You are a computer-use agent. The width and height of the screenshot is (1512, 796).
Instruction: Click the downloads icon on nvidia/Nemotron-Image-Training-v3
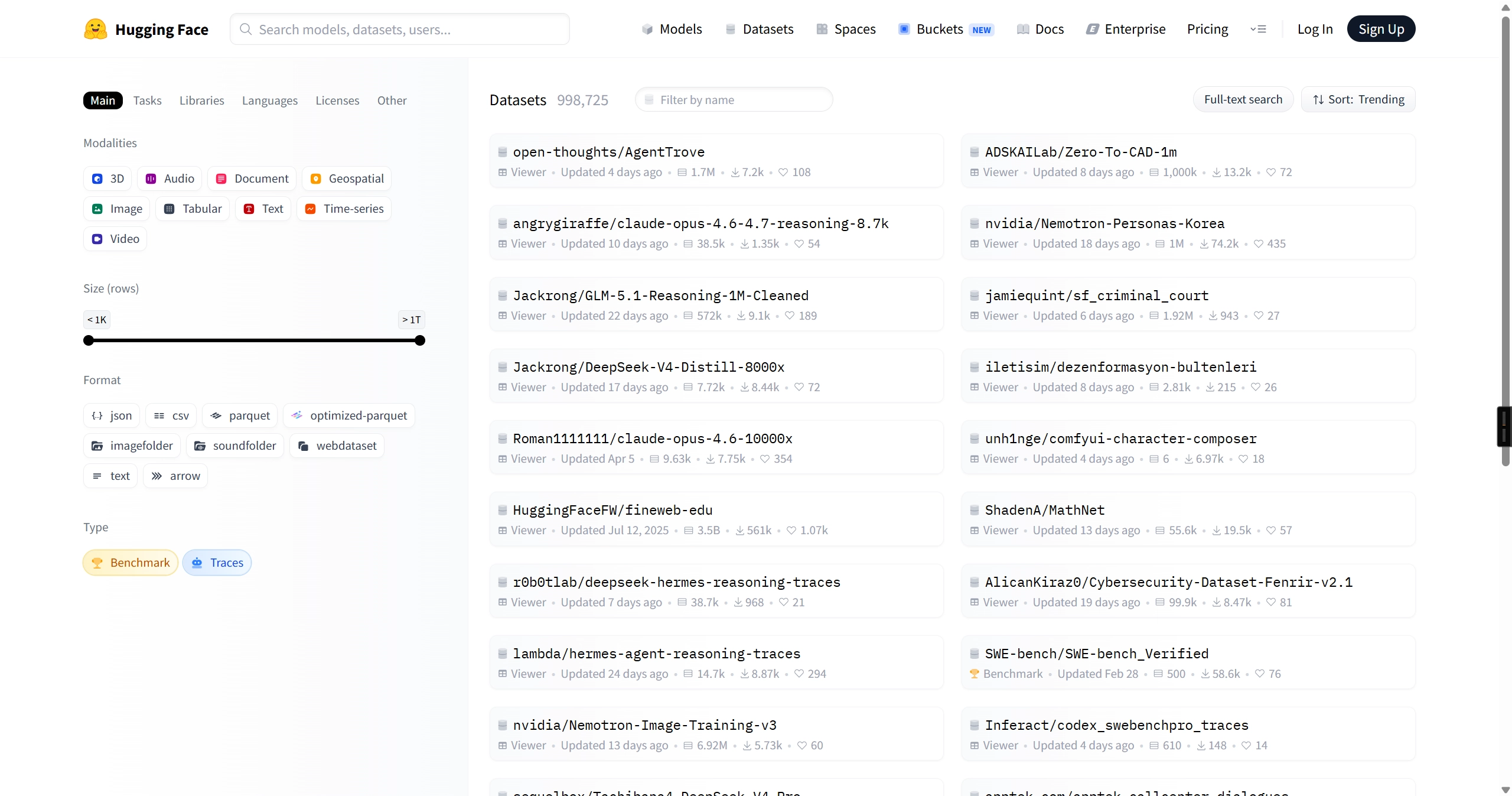click(x=747, y=746)
